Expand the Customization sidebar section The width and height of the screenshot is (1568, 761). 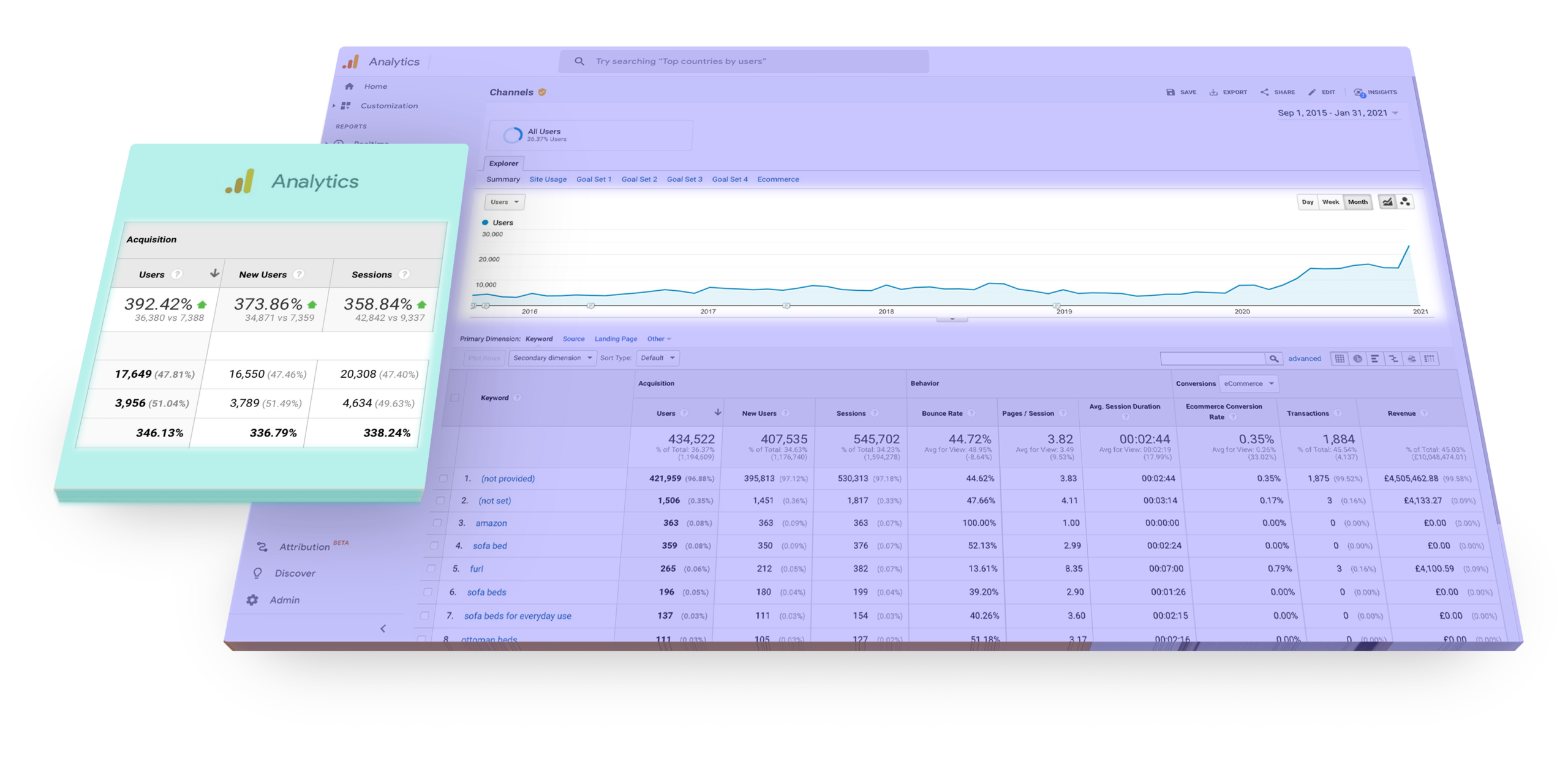point(334,105)
